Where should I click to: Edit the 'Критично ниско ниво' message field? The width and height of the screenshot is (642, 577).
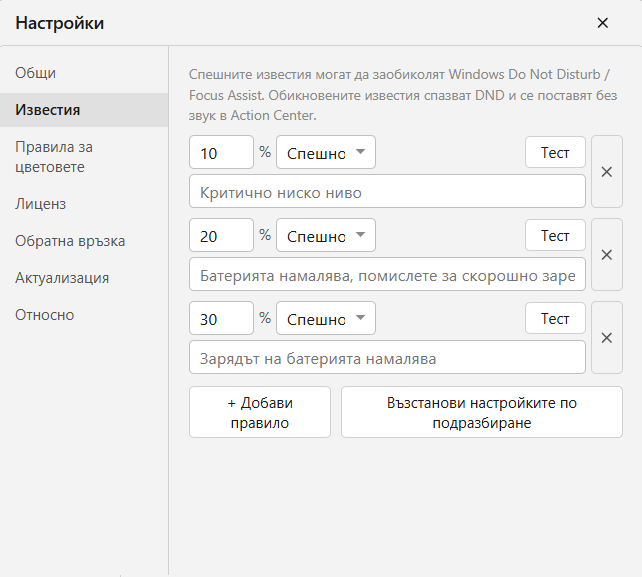[x=387, y=191]
